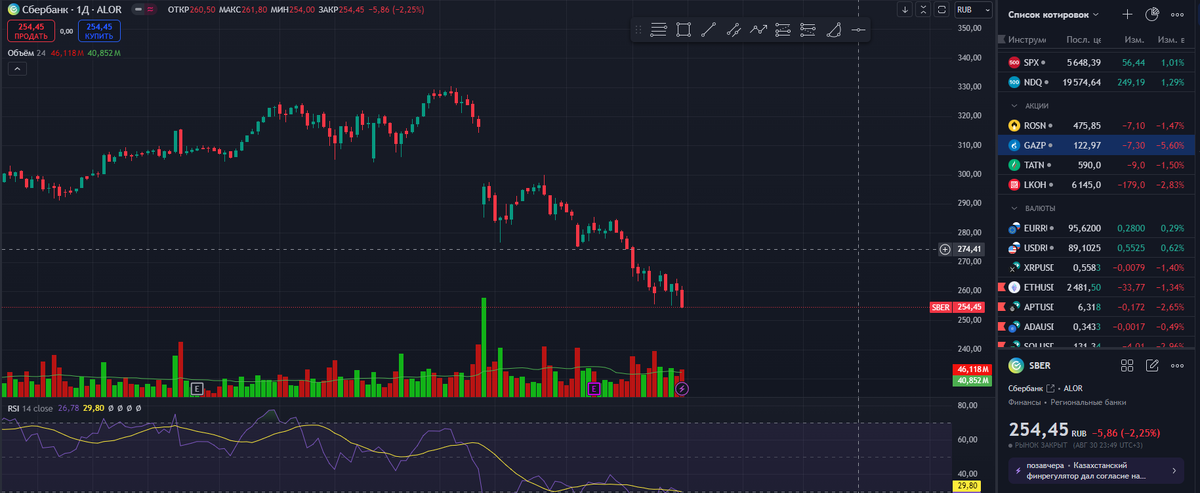
Task: Select the trend line drawing tool
Action: (x=709, y=30)
